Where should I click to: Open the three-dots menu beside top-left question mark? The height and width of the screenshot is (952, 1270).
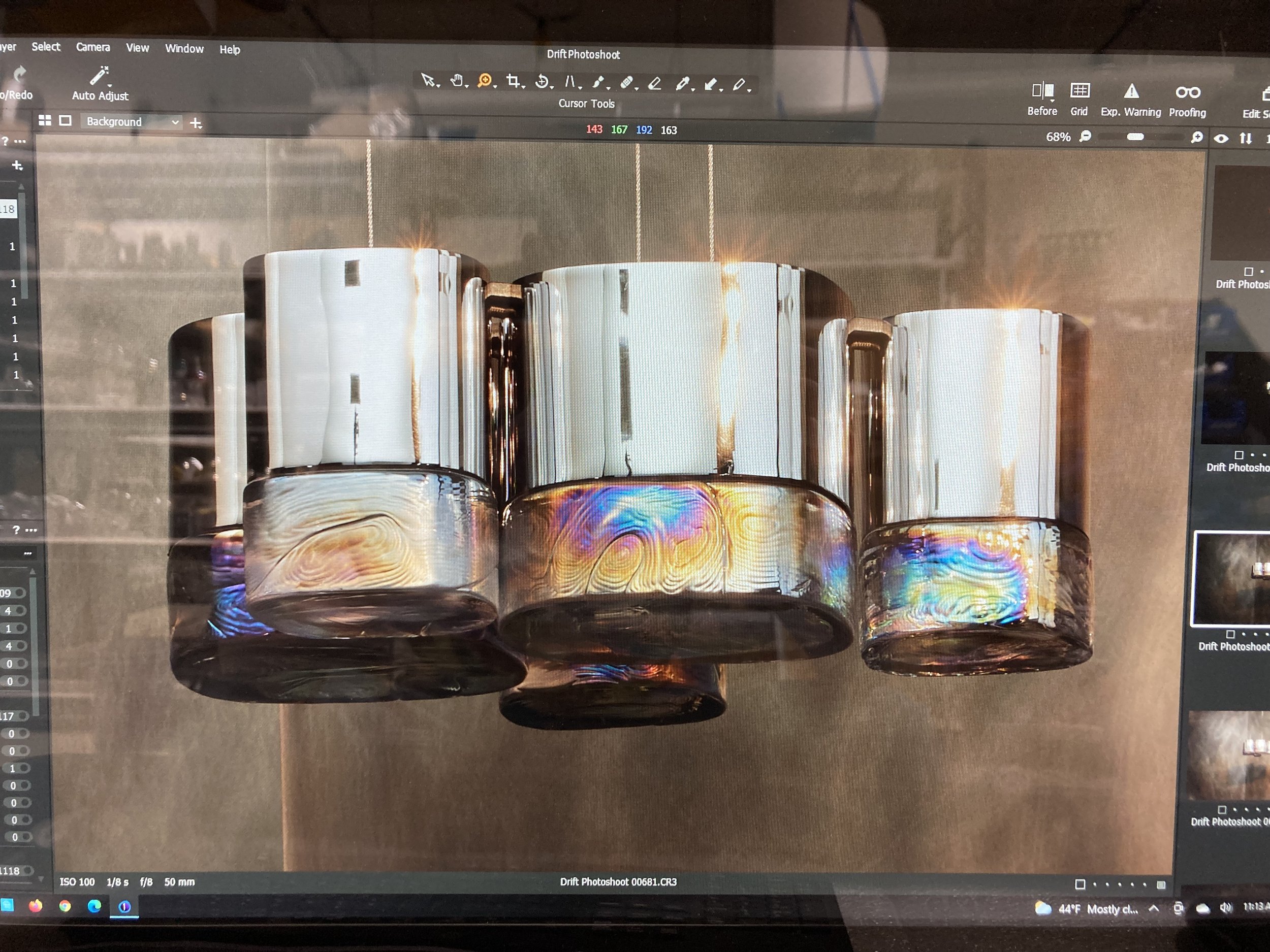(20, 141)
